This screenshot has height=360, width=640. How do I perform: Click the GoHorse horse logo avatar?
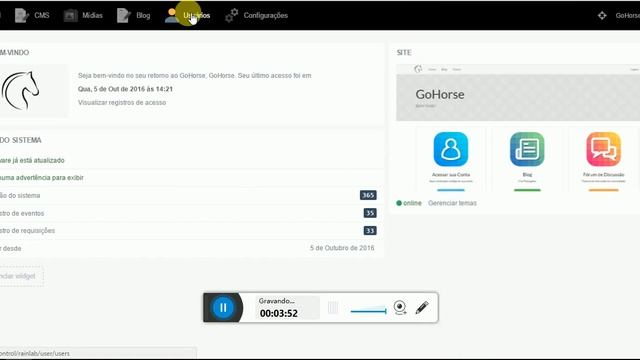tap(20, 91)
